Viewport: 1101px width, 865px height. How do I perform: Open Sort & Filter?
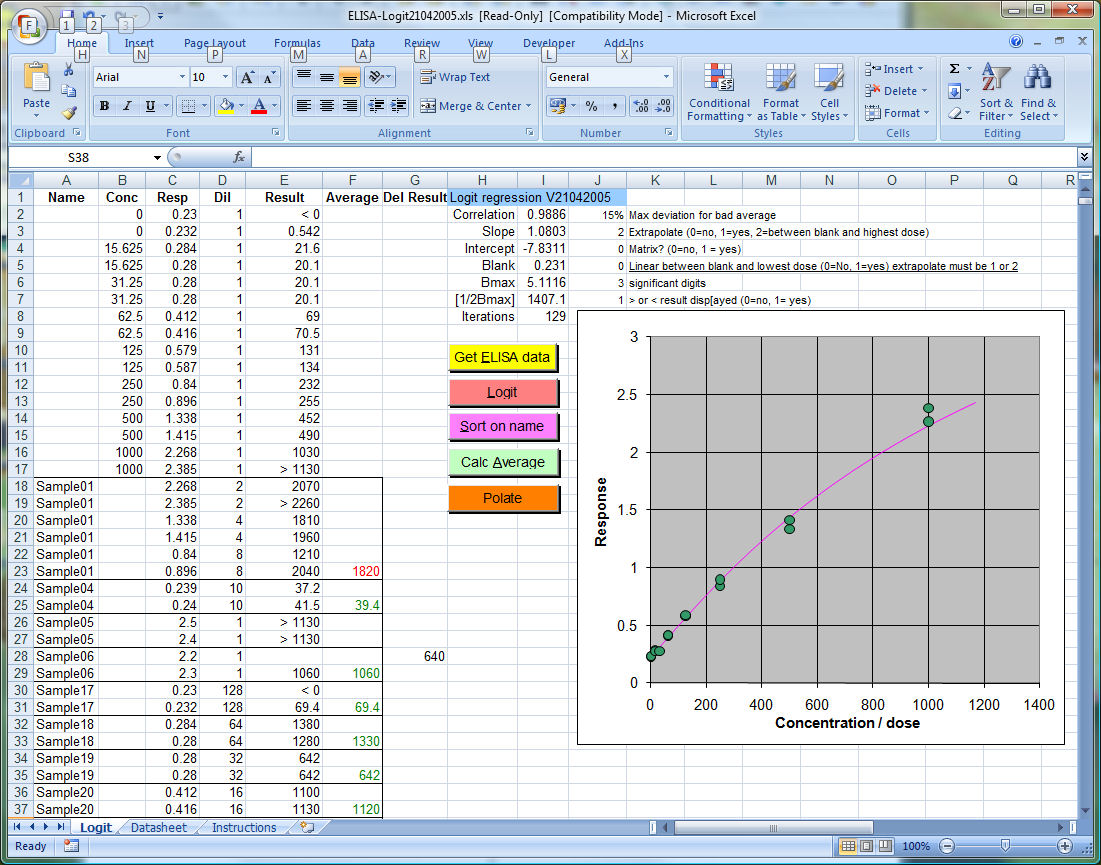tap(996, 92)
